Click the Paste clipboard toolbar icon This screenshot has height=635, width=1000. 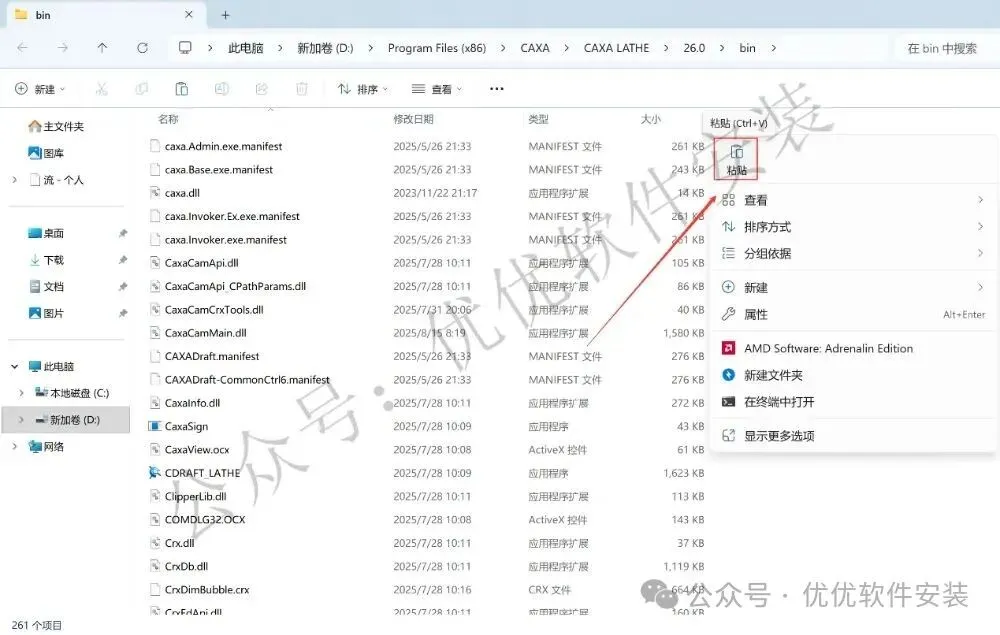[182, 89]
